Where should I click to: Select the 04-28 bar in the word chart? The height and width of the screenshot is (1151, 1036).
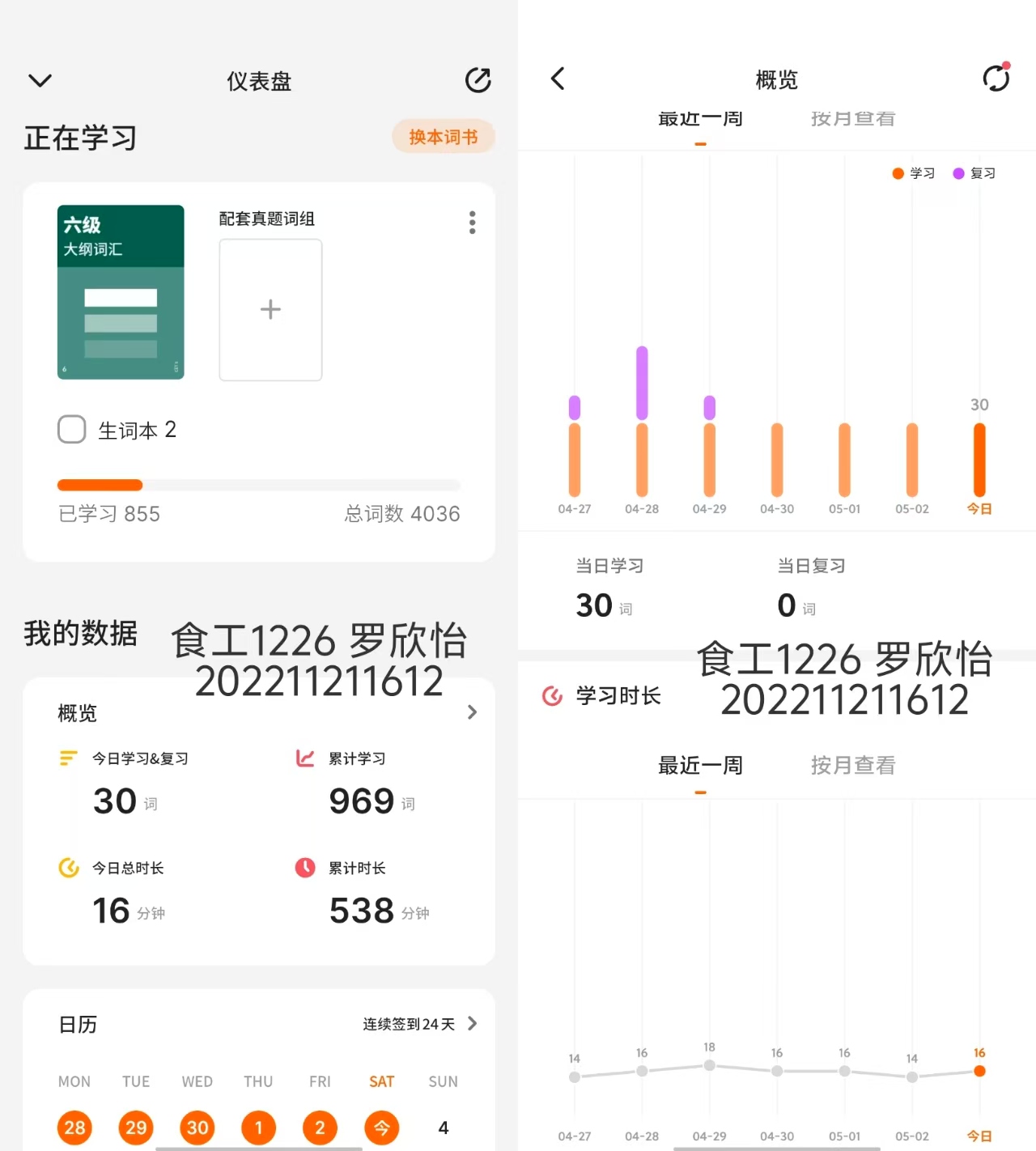(x=642, y=421)
